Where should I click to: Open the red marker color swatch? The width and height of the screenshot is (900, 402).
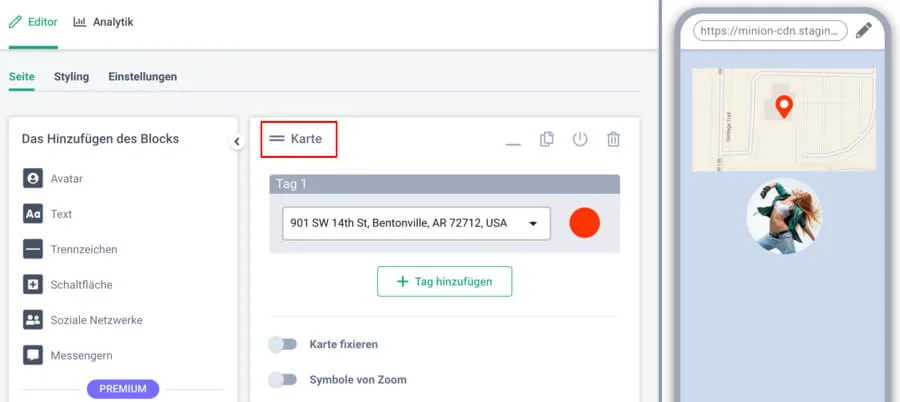click(585, 223)
